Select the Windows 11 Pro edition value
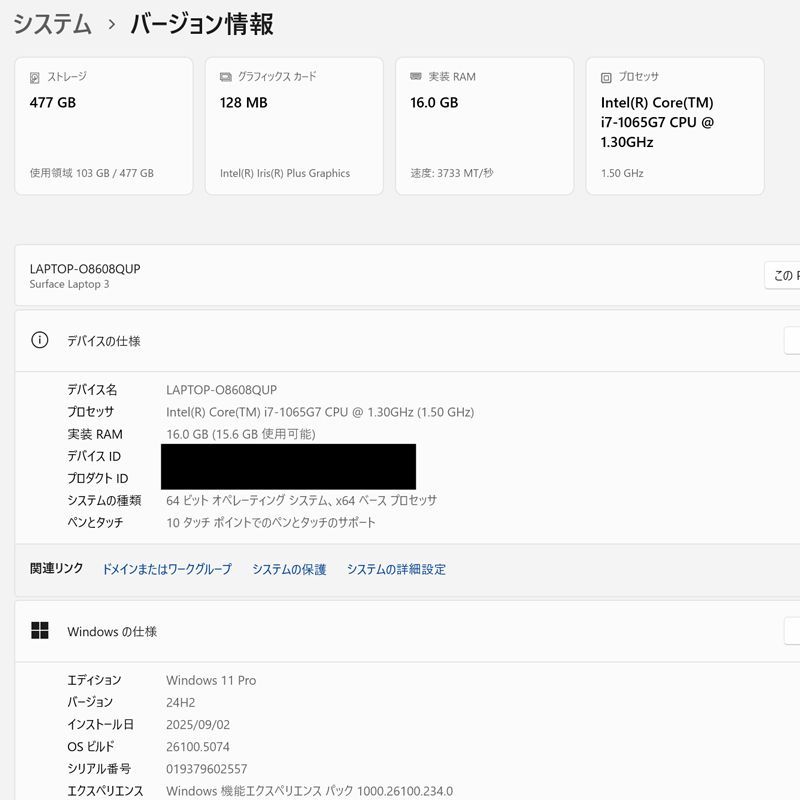 click(211, 680)
